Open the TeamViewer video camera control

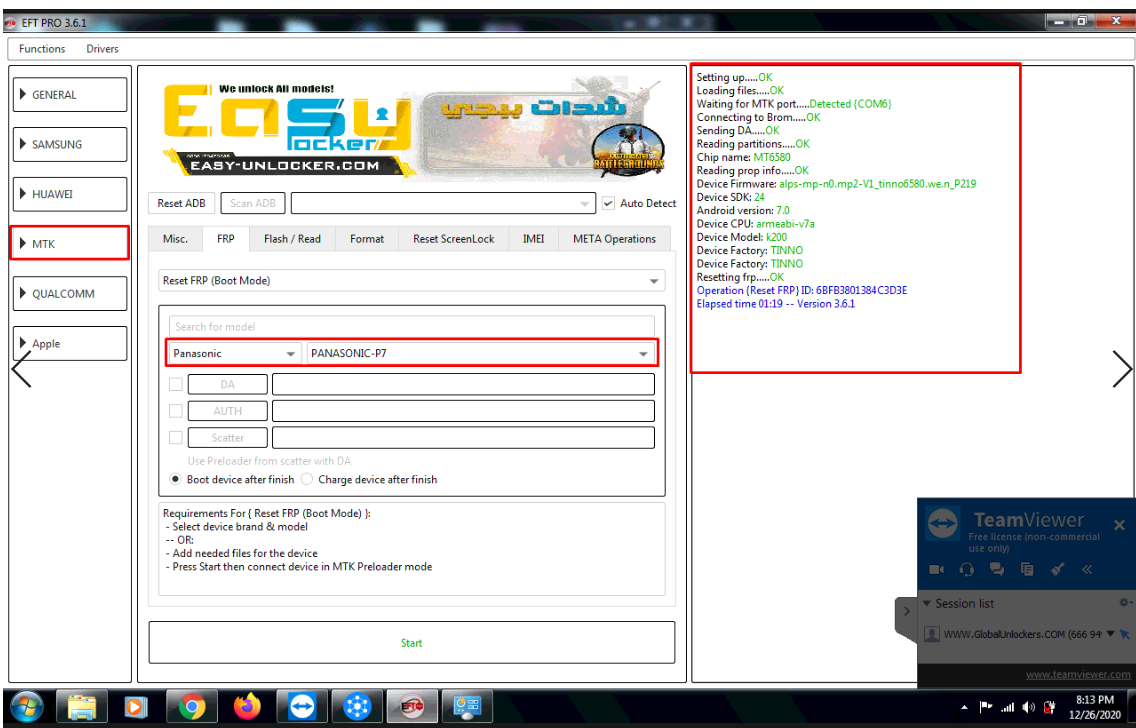pyautogui.click(x=936, y=569)
